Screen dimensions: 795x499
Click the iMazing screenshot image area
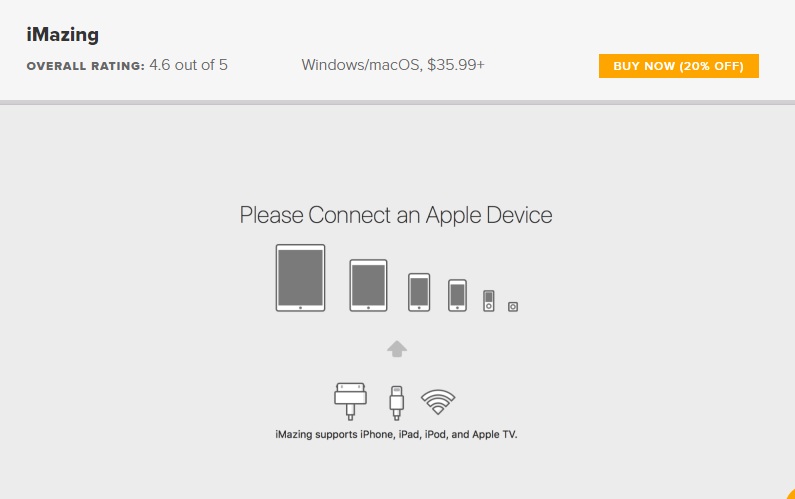click(398, 302)
